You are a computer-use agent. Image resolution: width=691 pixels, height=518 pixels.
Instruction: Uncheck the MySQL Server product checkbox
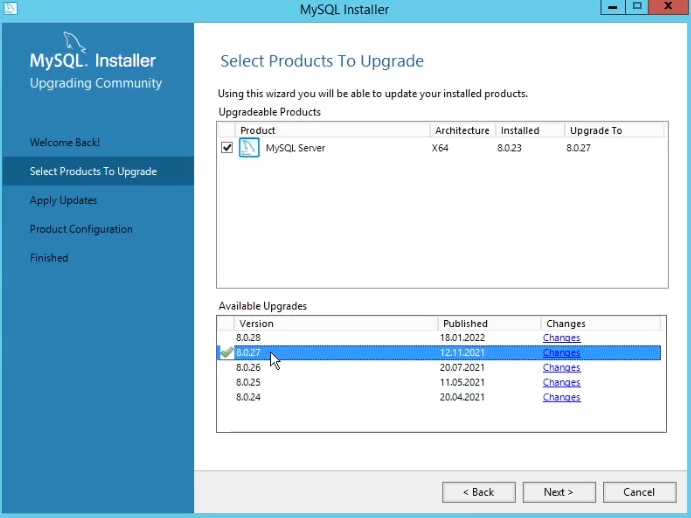point(227,147)
